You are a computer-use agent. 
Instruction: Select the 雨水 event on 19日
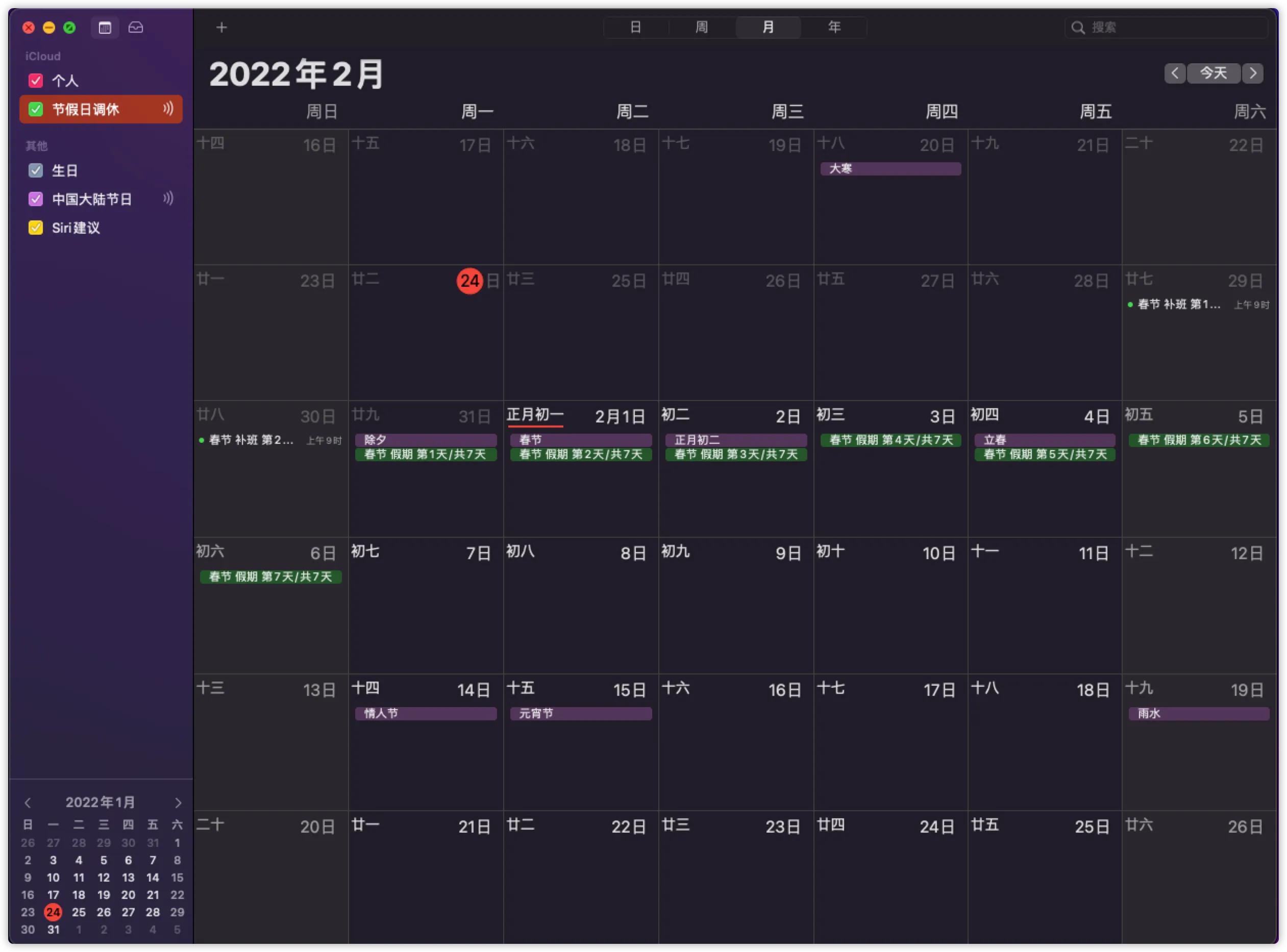(x=1199, y=713)
